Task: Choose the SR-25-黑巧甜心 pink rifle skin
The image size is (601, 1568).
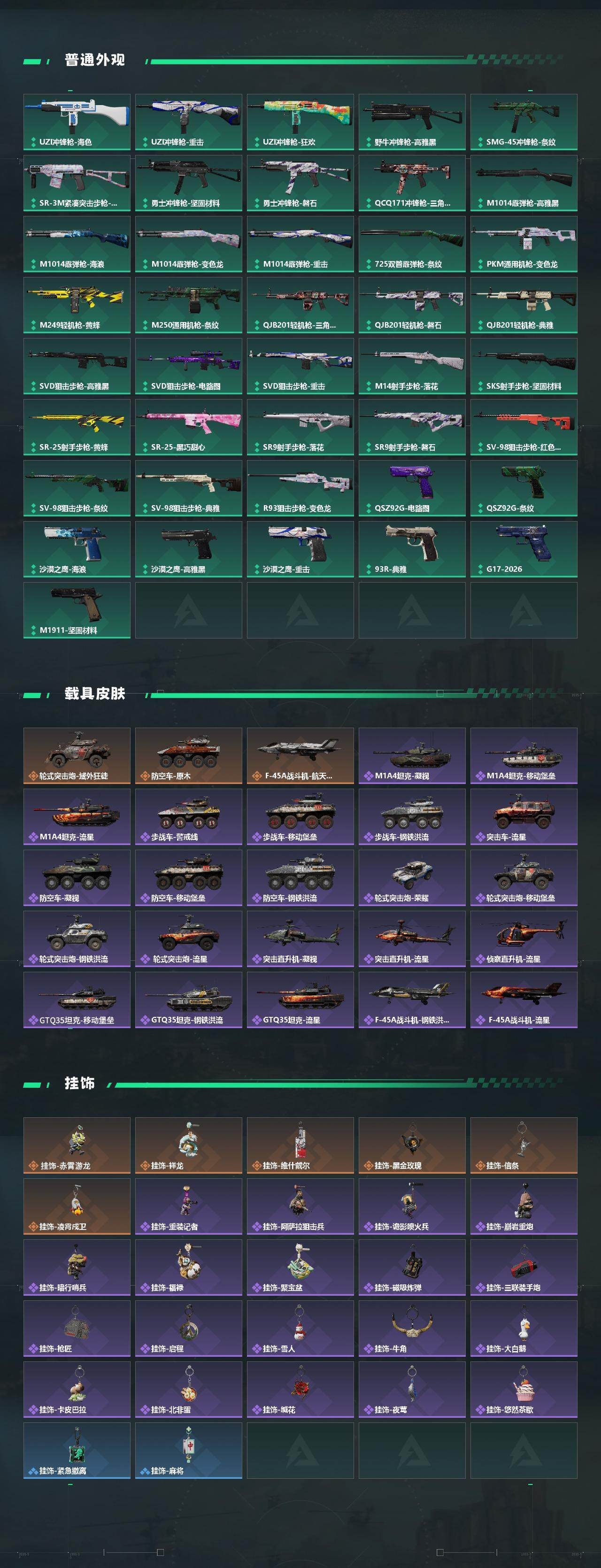Action: point(189,427)
